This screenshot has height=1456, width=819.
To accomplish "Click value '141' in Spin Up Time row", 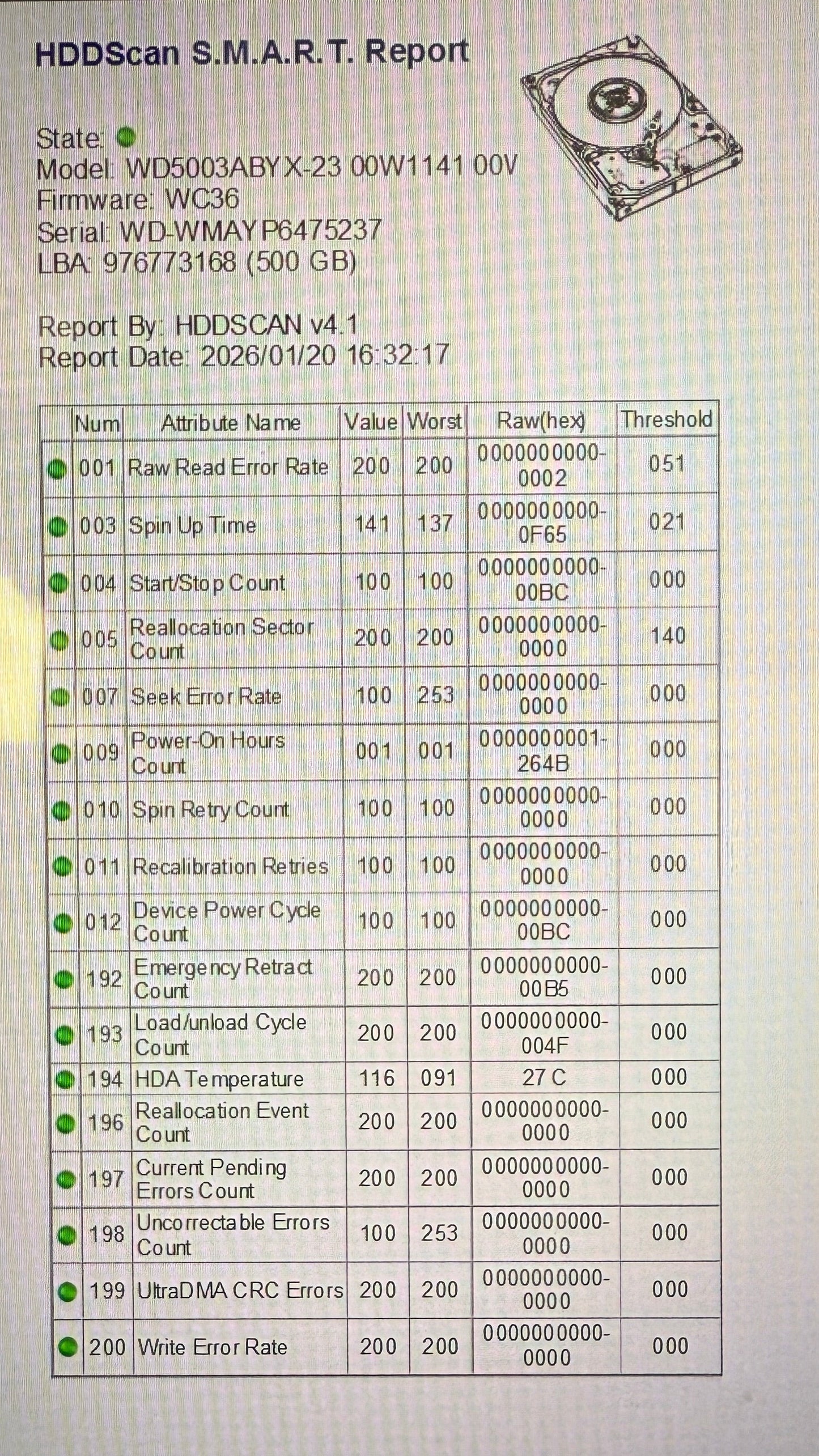I will 372,524.
